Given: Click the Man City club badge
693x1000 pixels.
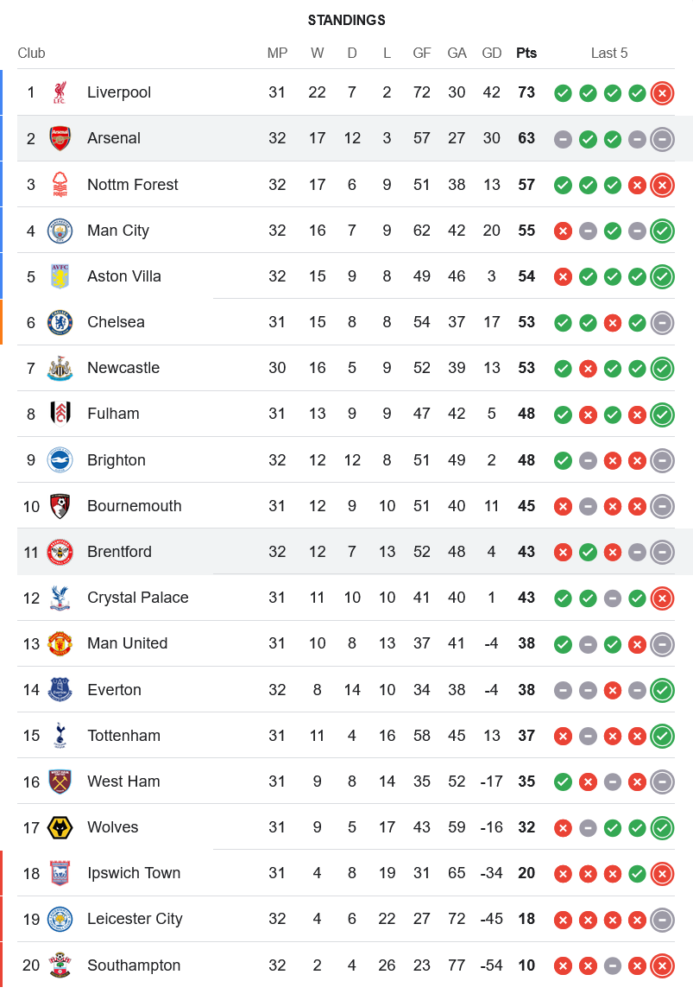Looking at the screenshot, I should coord(60,231).
